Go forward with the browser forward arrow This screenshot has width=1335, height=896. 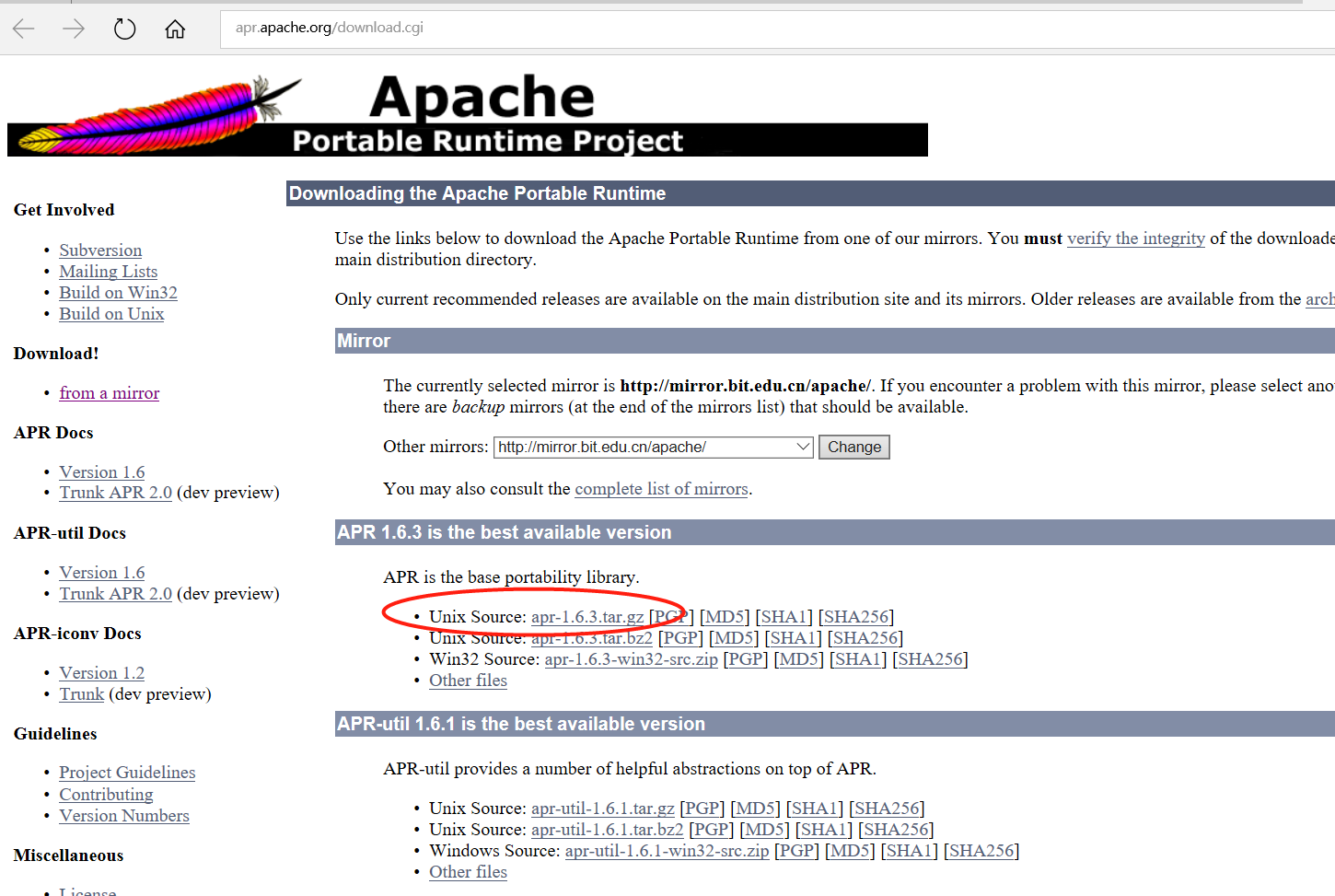[74, 29]
